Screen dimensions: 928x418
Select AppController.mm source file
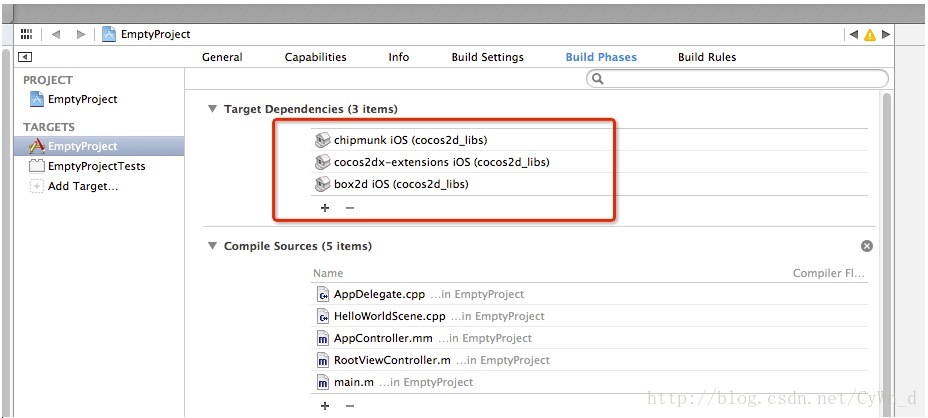589,338
